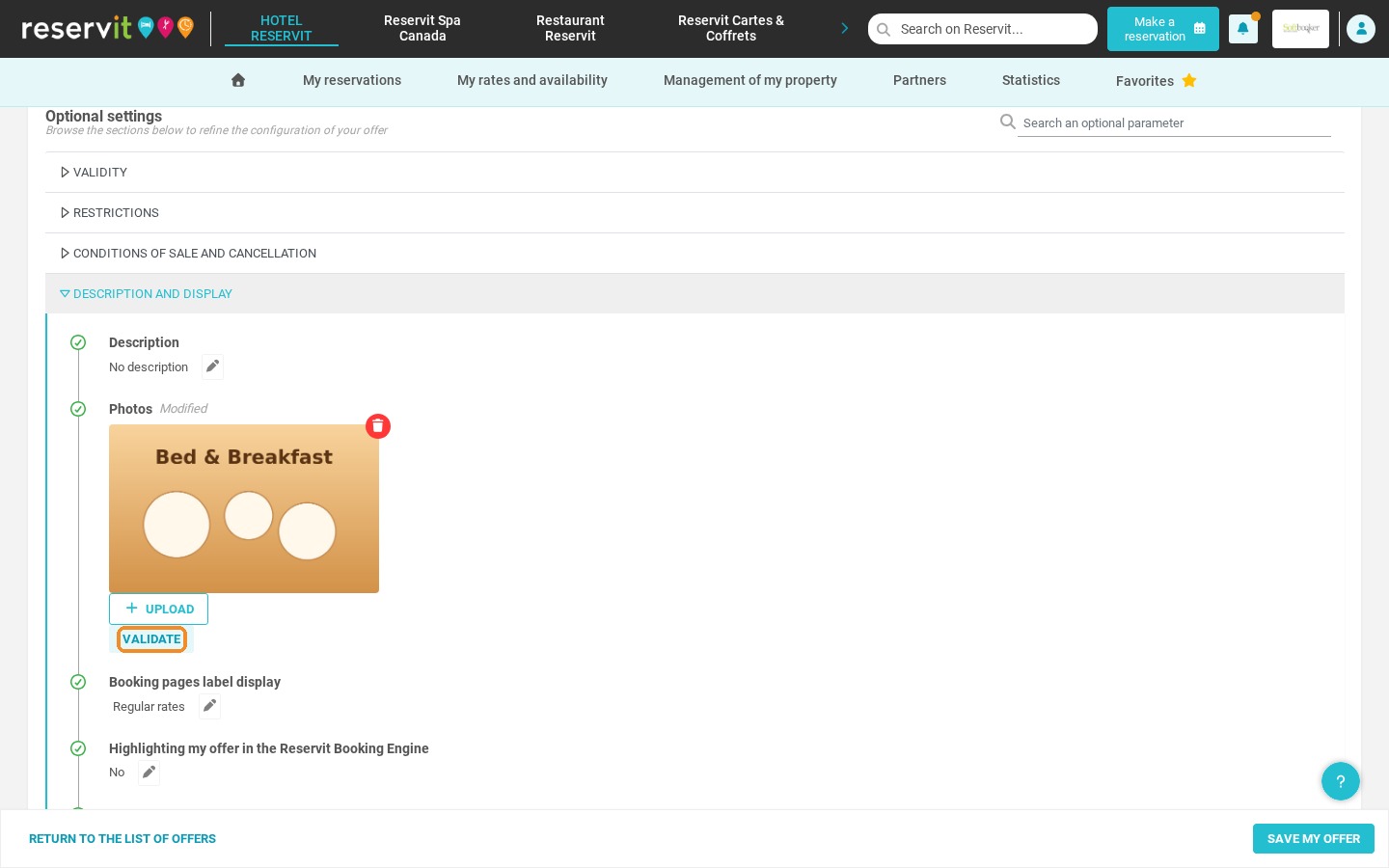
Task: Open My rates and availability menu
Action: pyautogui.click(x=532, y=80)
